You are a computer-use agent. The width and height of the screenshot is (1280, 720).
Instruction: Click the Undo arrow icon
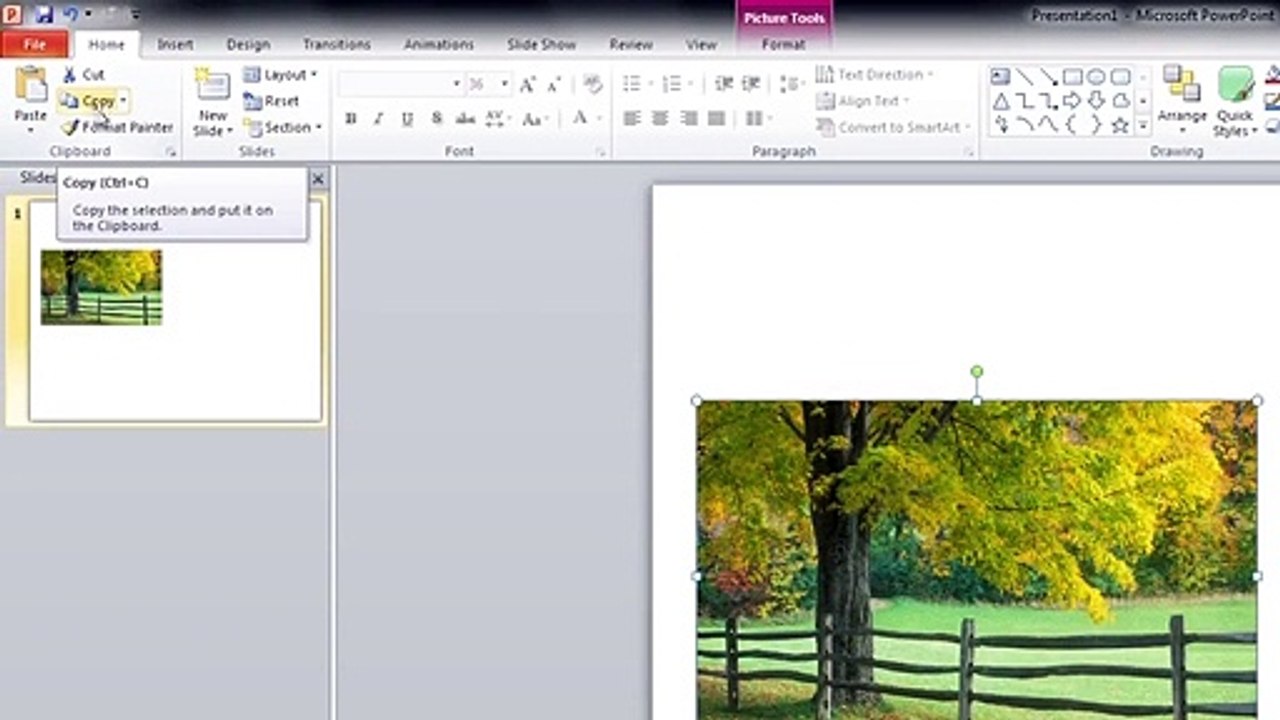coord(71,15)
